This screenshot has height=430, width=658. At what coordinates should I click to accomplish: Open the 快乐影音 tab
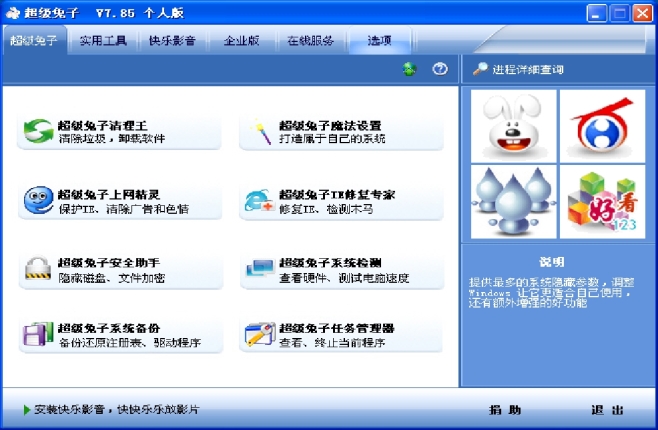coord(172,40)
